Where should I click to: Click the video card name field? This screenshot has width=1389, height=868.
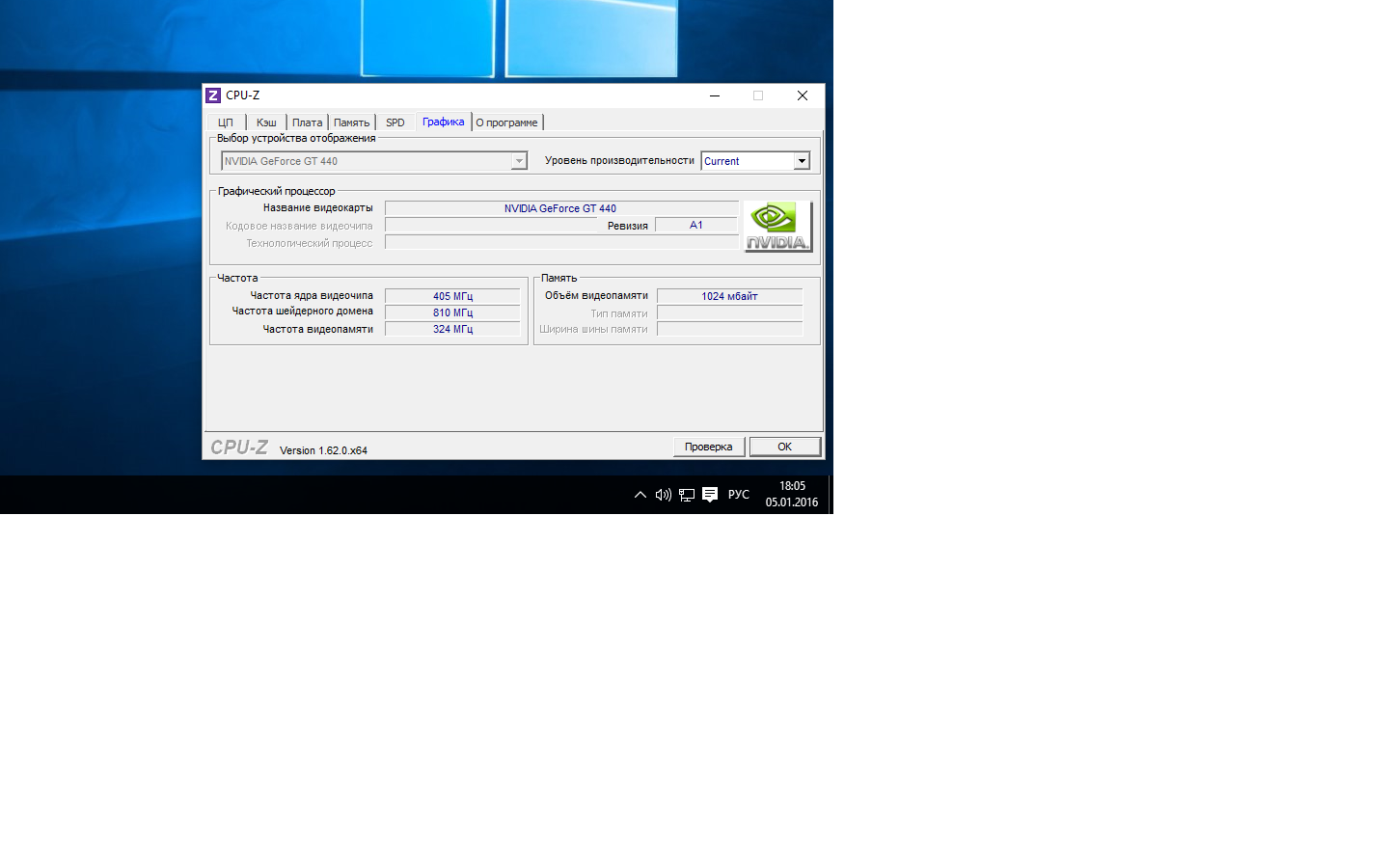(x=560, y=208)
